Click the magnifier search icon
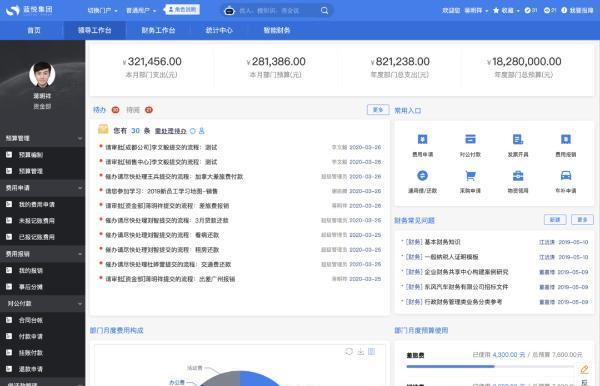600x386 pixels. point(324,11)
